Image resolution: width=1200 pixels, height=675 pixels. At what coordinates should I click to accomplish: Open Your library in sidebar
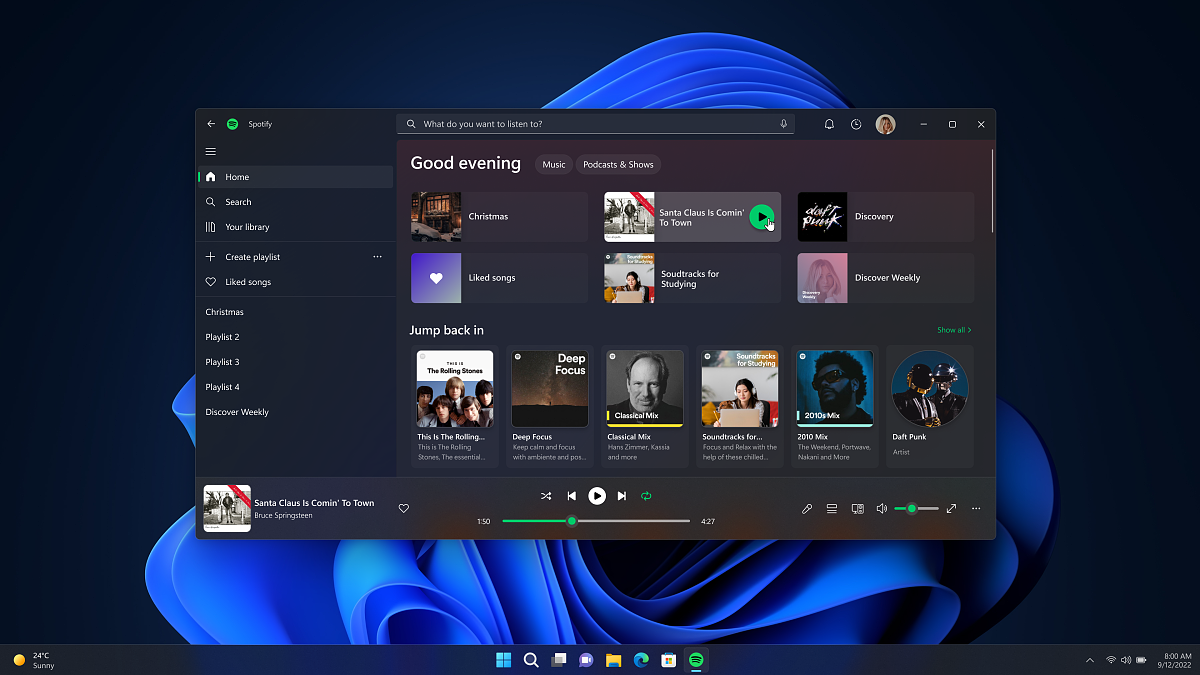click(296, 227)
